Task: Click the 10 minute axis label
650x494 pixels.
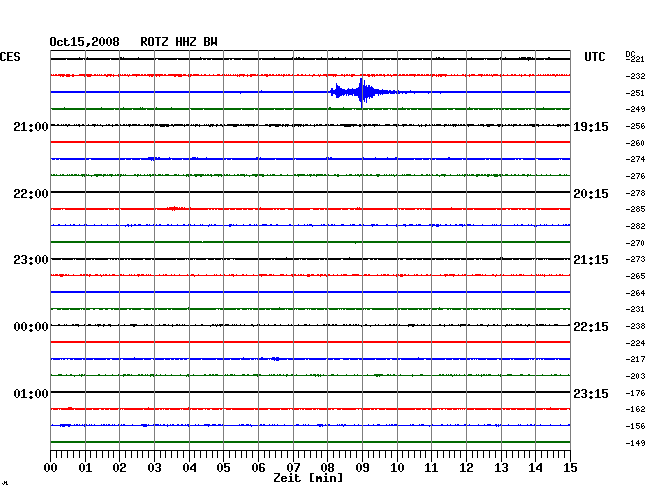Action: pos(397,468)
